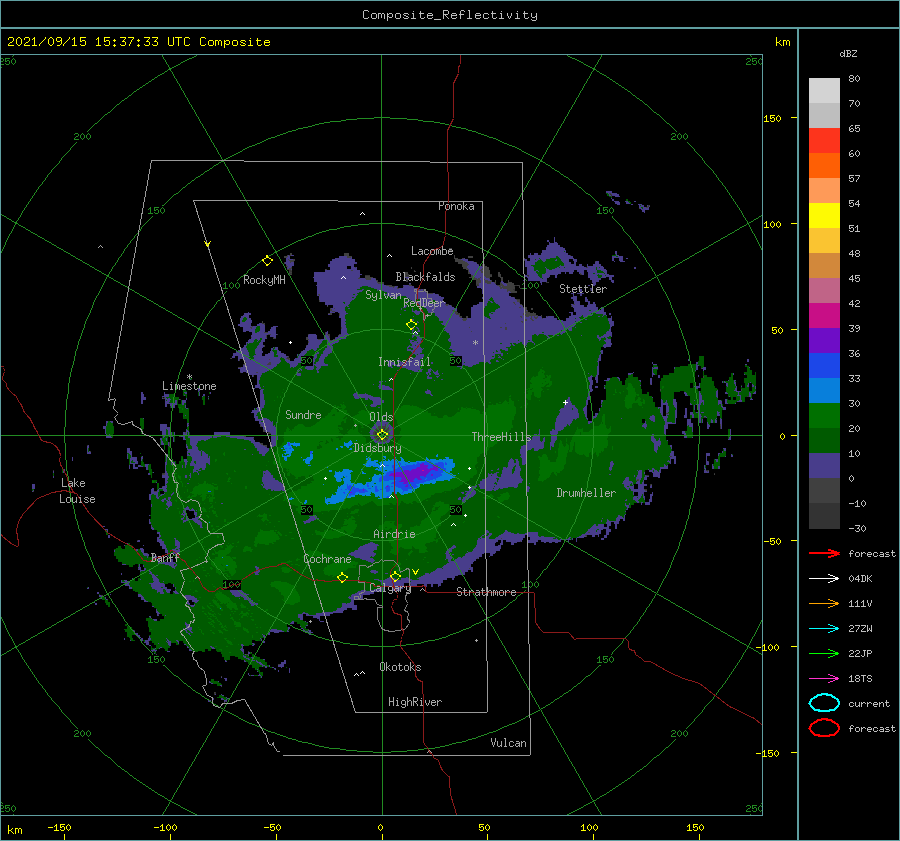Image resolution: width=900 pixels, height=841 pixels.
Task: Click the 65 dBZ red swatch
Action: pos(824,140)
